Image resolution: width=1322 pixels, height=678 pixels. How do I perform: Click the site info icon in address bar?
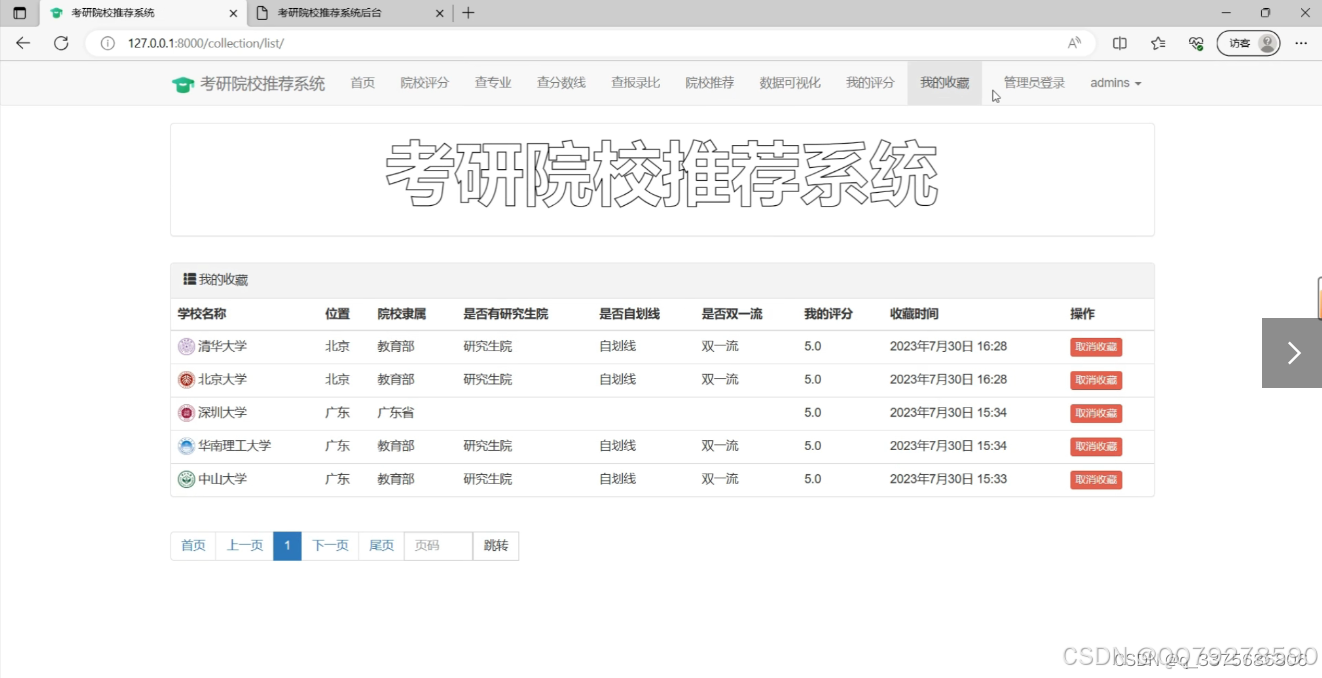click(108, 43)
